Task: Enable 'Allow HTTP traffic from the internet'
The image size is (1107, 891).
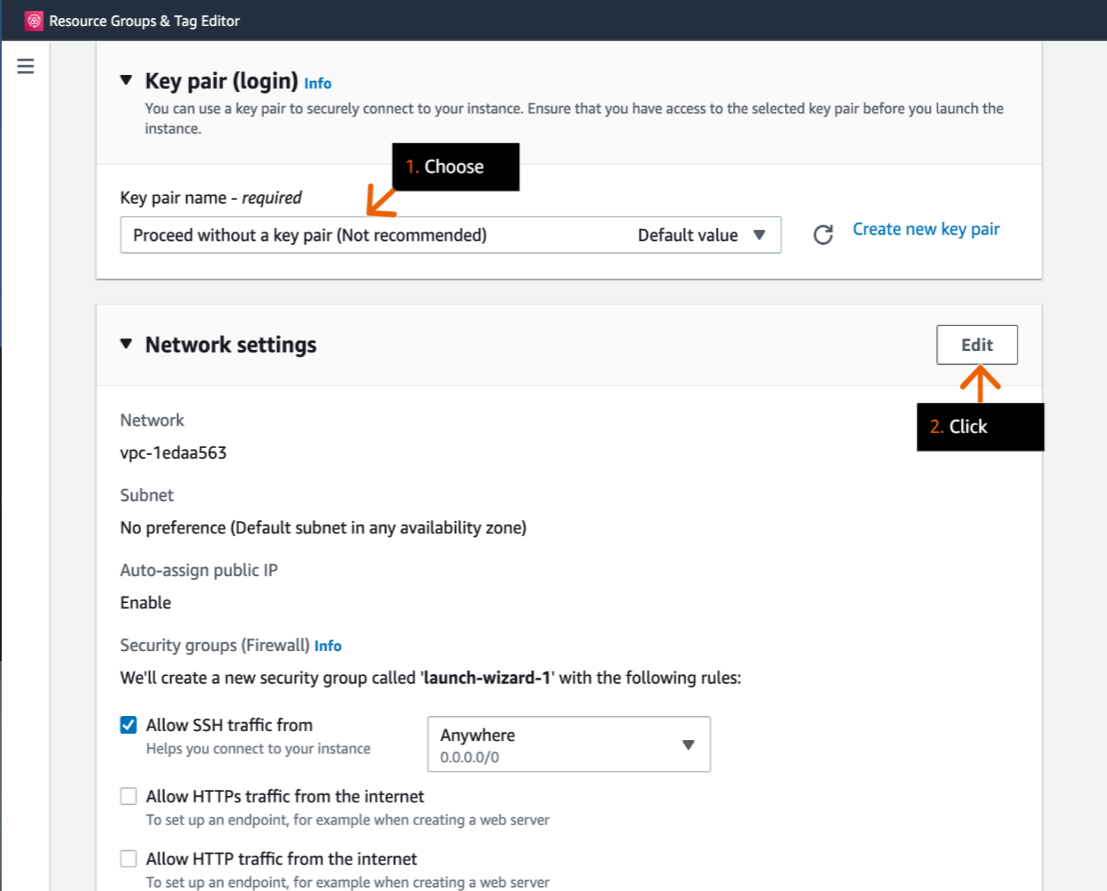Action: pos(128,858)
